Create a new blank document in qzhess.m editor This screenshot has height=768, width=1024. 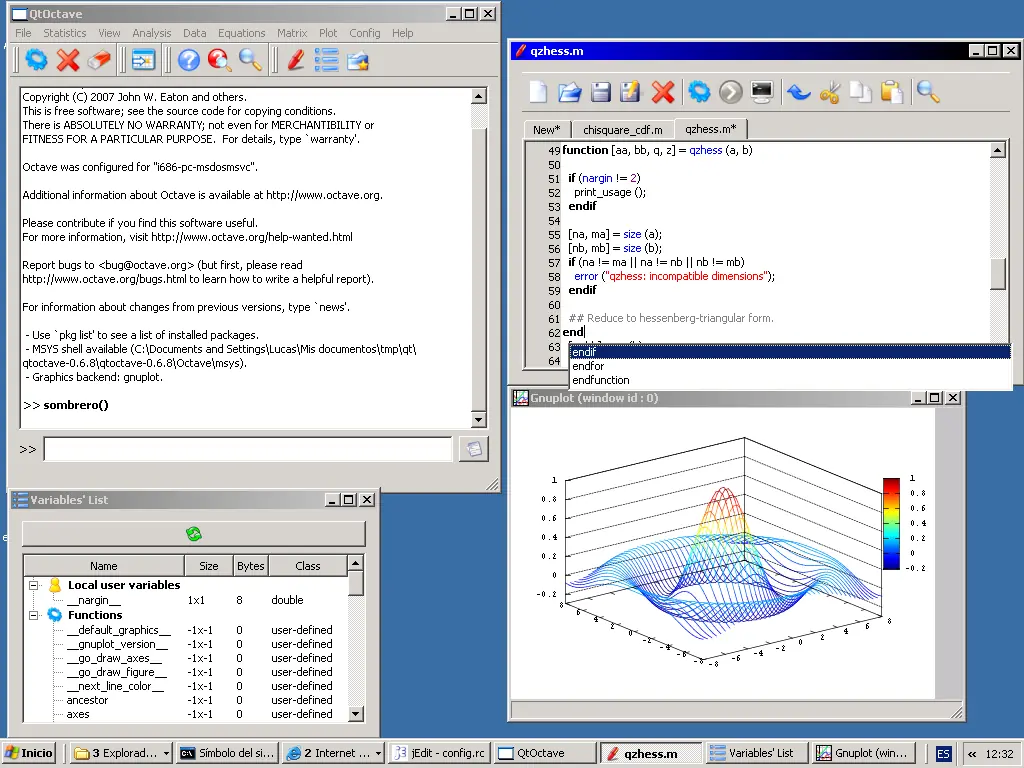(538, 92)
